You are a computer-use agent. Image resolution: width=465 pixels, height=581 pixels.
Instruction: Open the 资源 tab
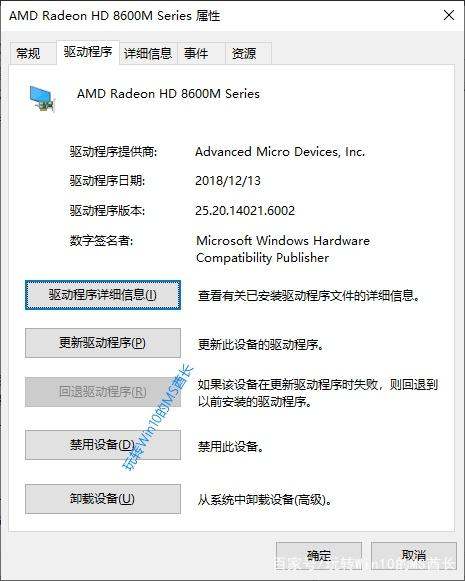point(244,53)
